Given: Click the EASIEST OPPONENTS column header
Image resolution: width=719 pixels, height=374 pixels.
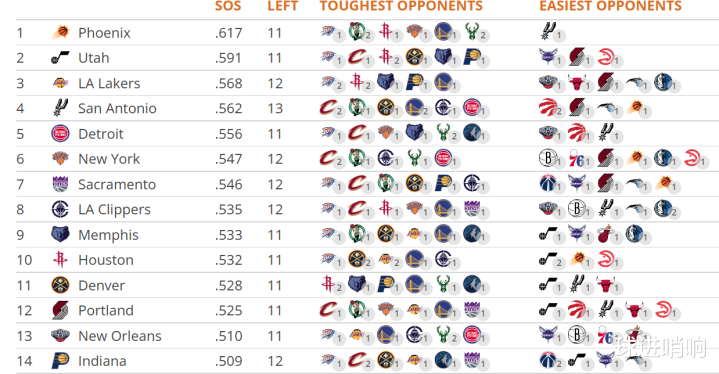Looking at the screenshot, I should [610, 6].
